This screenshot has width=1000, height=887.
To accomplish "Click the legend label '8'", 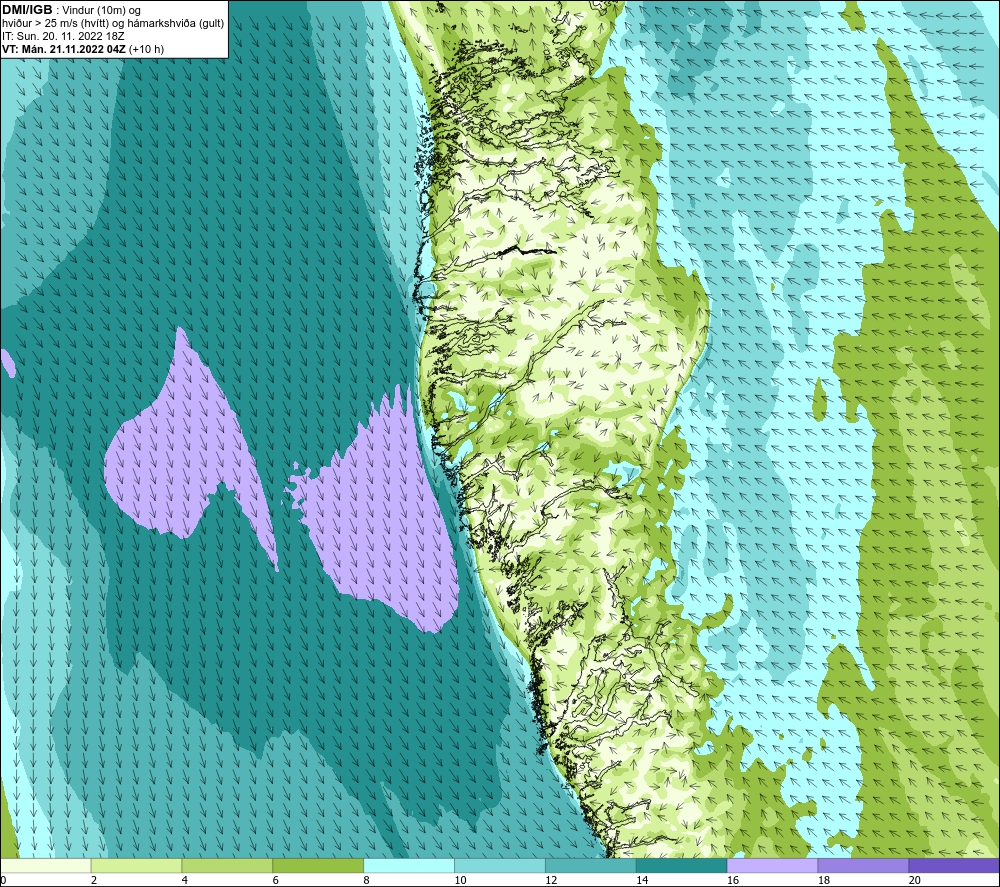I will click(366, 880).
